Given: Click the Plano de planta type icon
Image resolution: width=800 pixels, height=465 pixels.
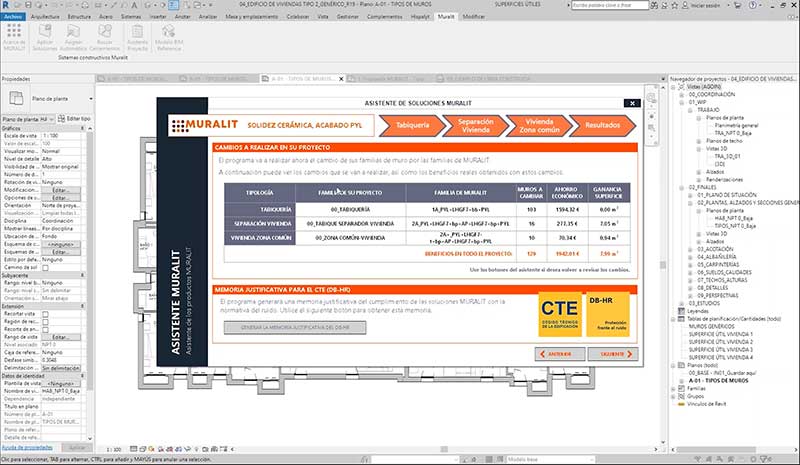Looking at the screenshot, I should [x=16, y=98].
